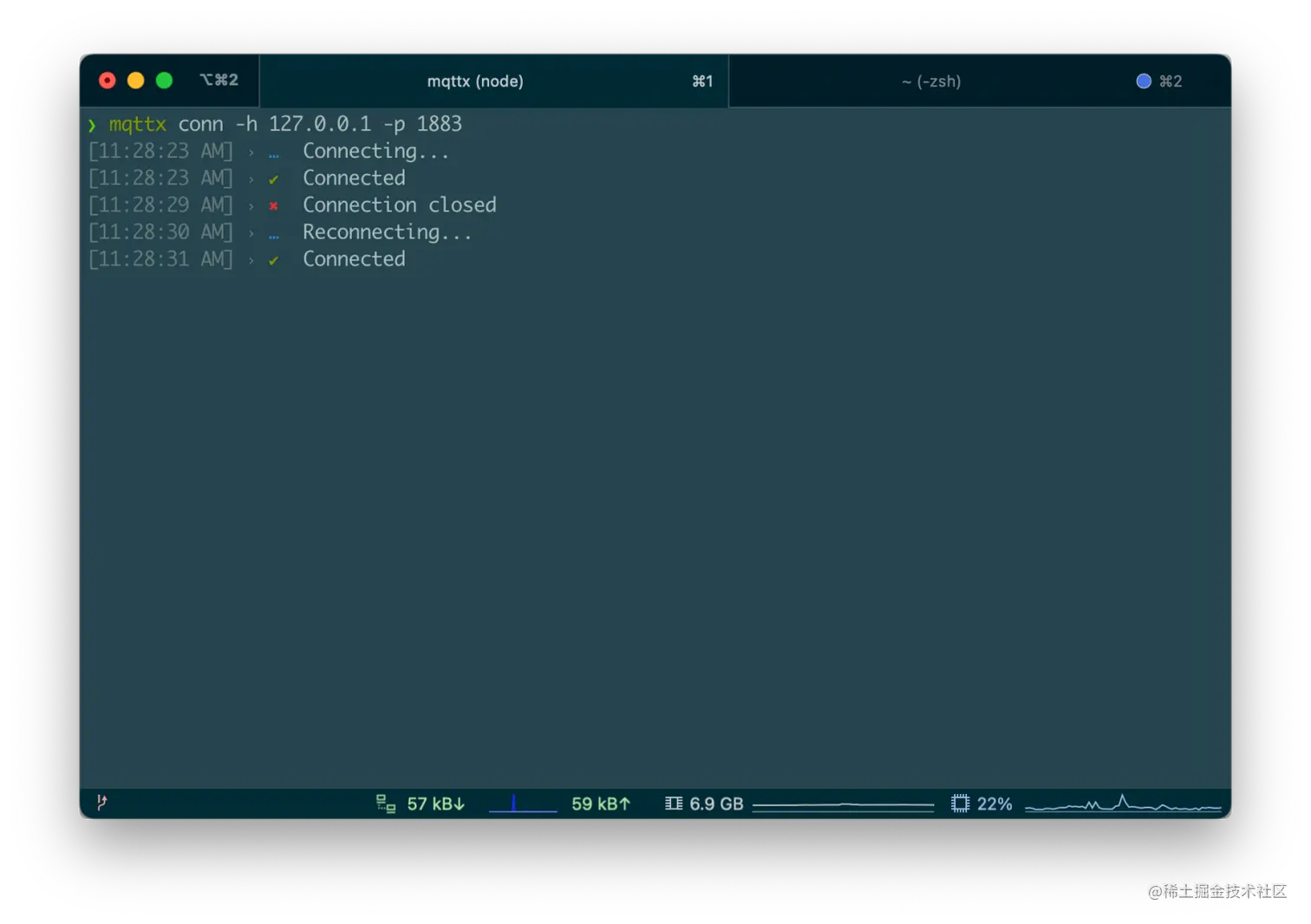1311x924 pixels.
Task: Click the ⌘1 shortcut label on mqttx tab
Action: [702, 81]
